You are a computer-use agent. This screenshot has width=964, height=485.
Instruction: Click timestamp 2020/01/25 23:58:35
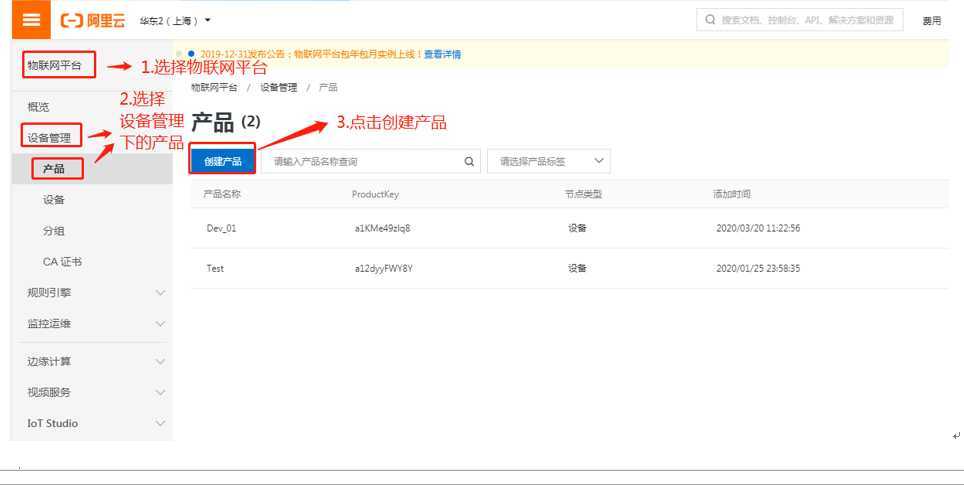[x=758, y=269]
